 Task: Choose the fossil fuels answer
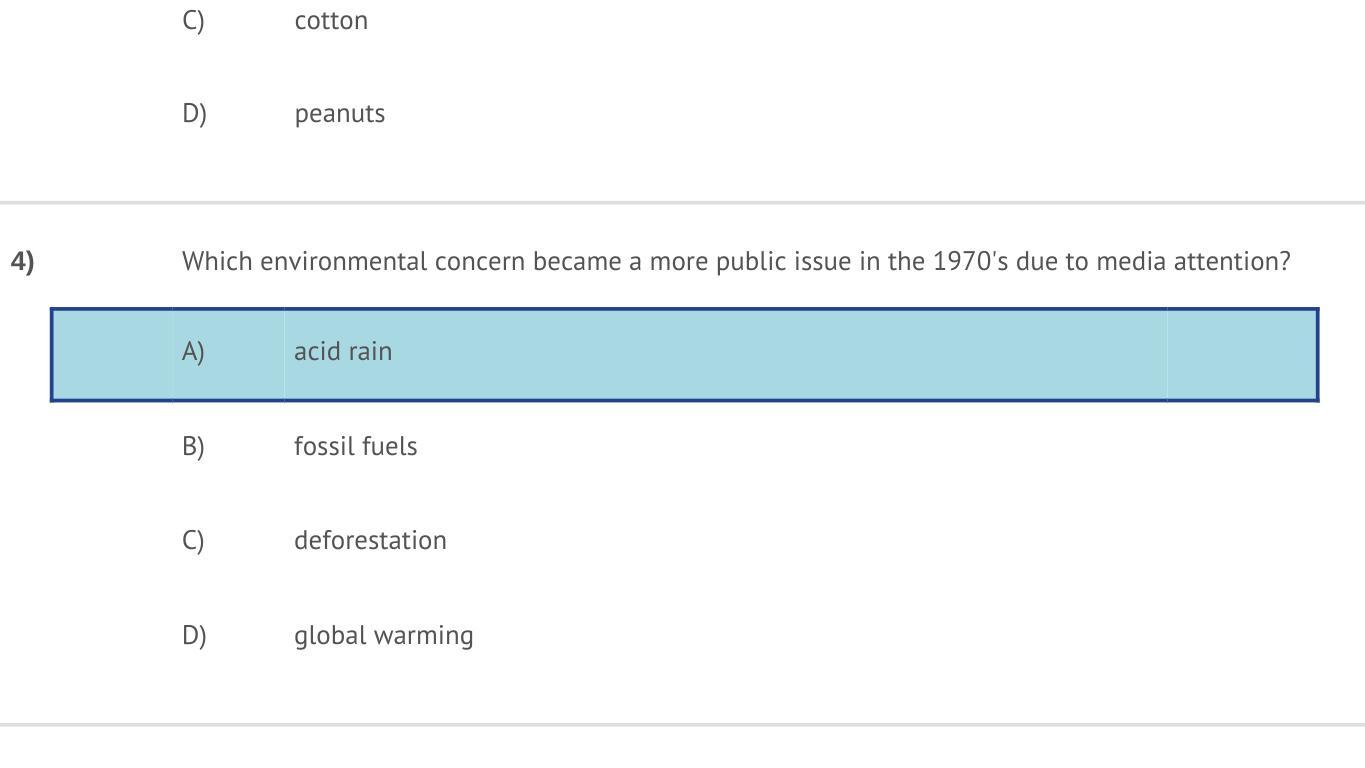[355, 446]
